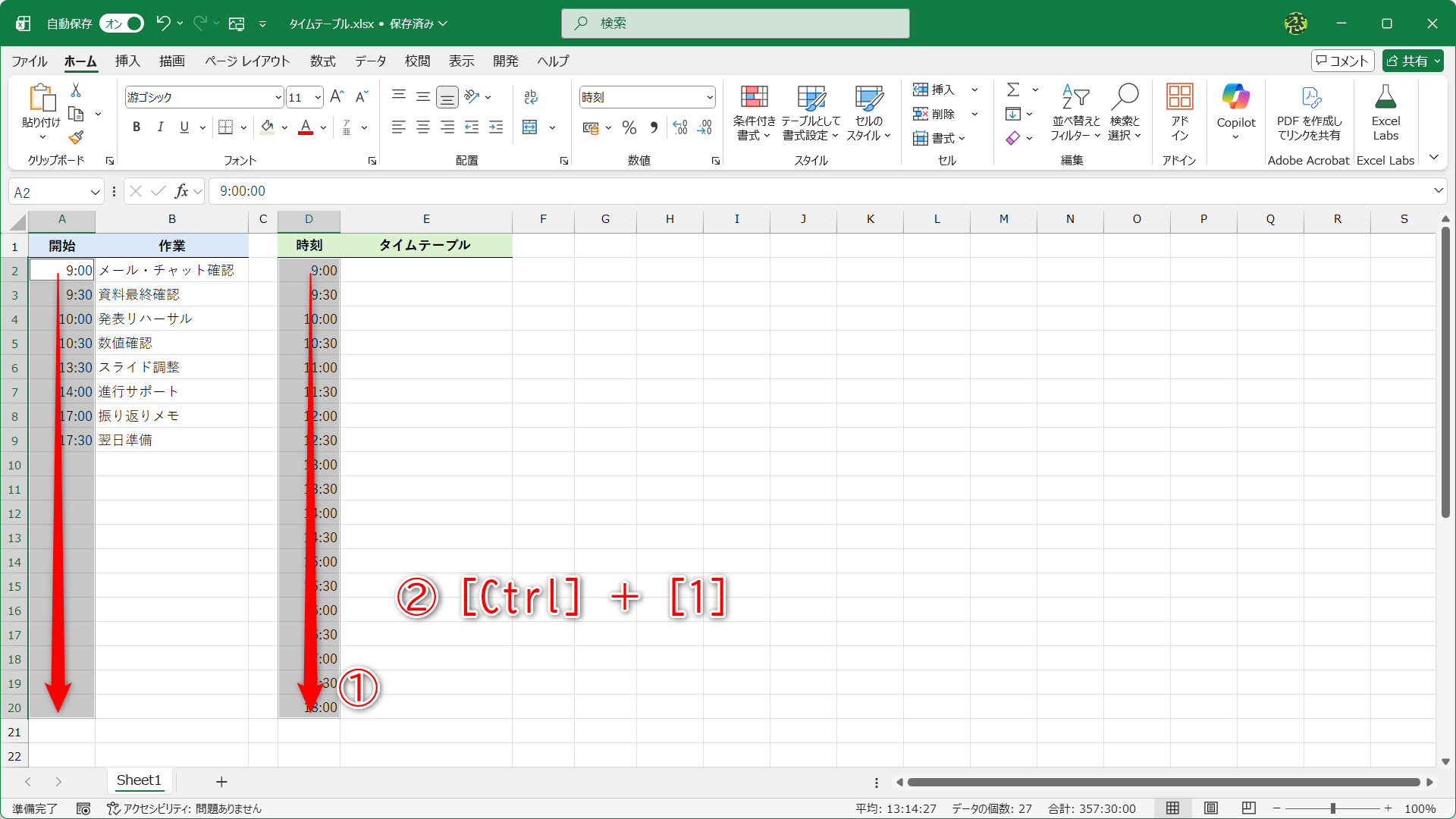Expand the font color options arrow
Screen dimensions: 1456x819
(322, 127)
